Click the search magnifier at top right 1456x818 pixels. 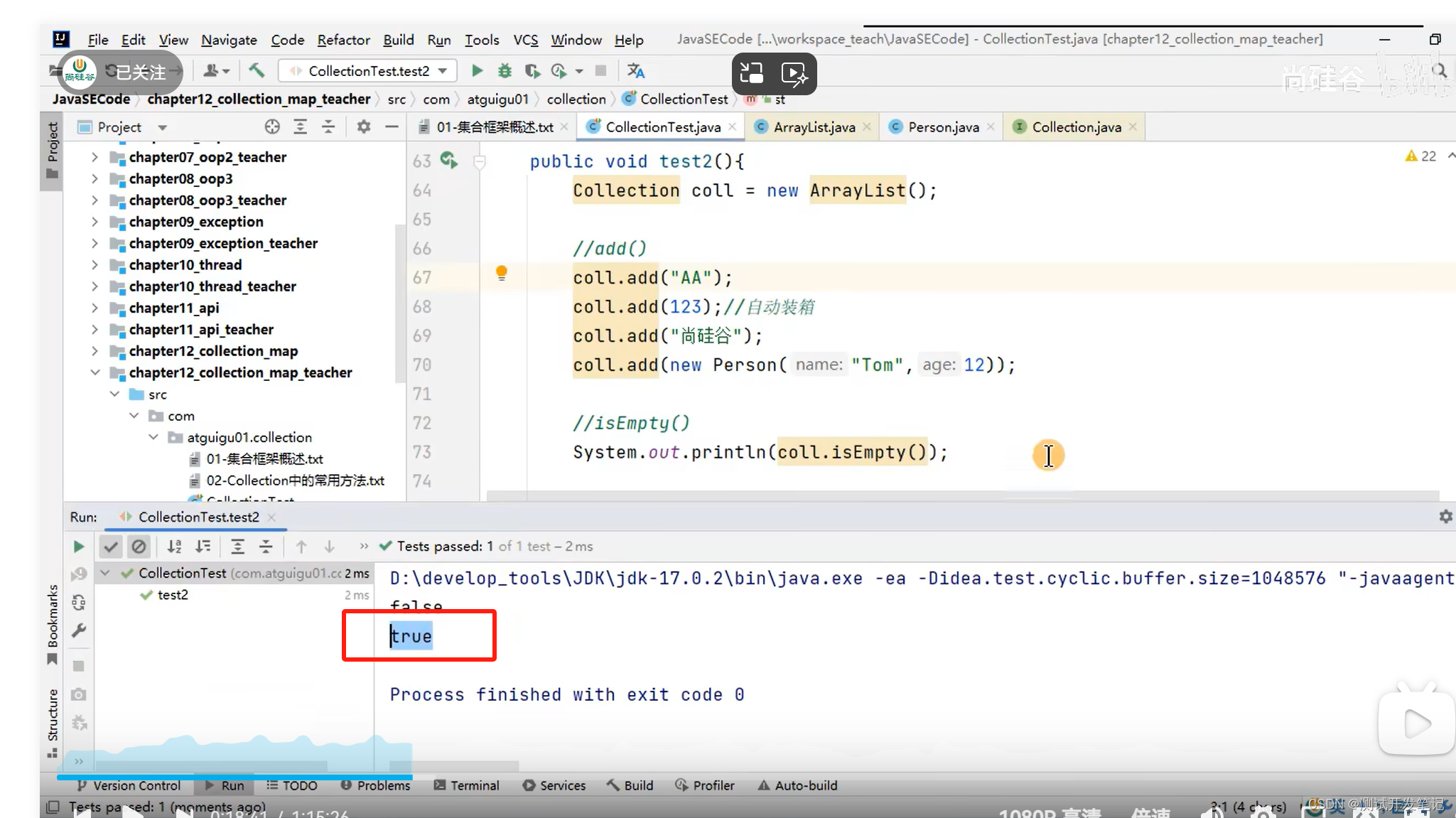[x=1440, y=70]
